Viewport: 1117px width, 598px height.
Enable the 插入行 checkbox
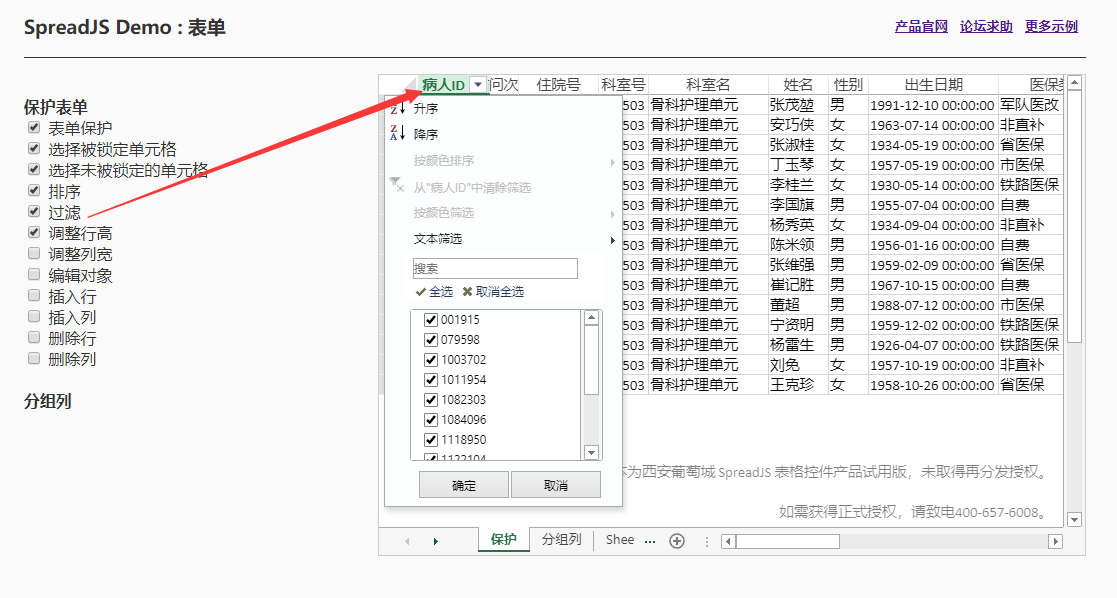[x=33, y=295]
